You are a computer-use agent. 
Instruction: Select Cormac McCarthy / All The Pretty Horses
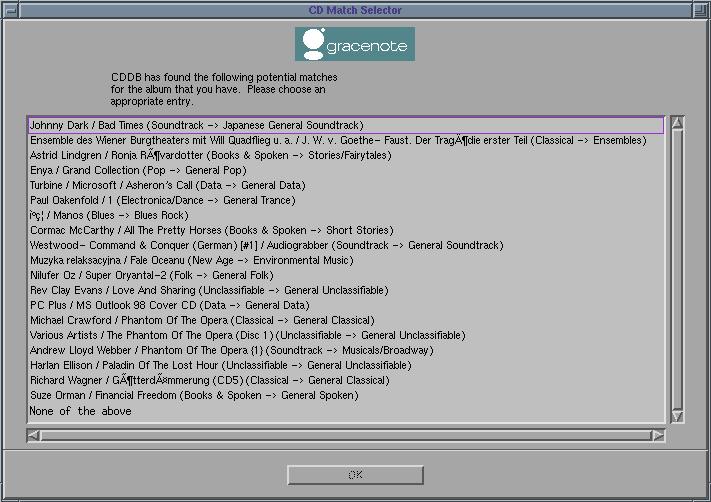pos(346,230)
